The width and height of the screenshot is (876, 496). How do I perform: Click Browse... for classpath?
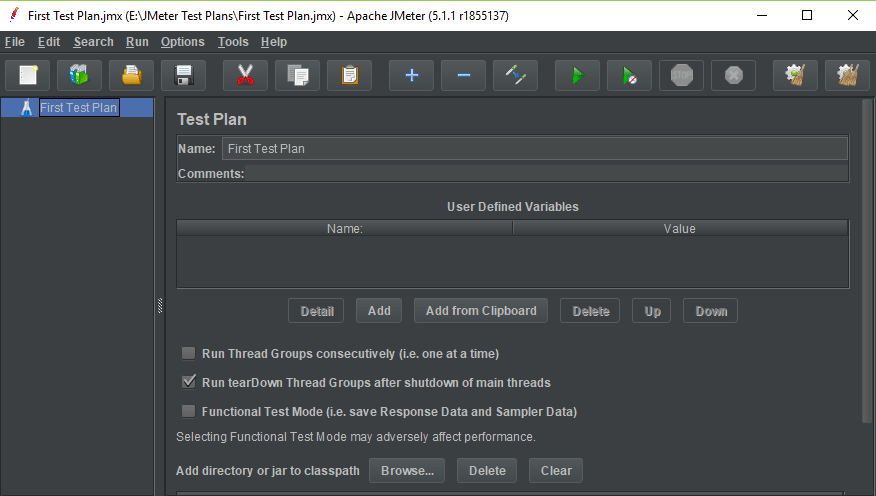(407, 470)
